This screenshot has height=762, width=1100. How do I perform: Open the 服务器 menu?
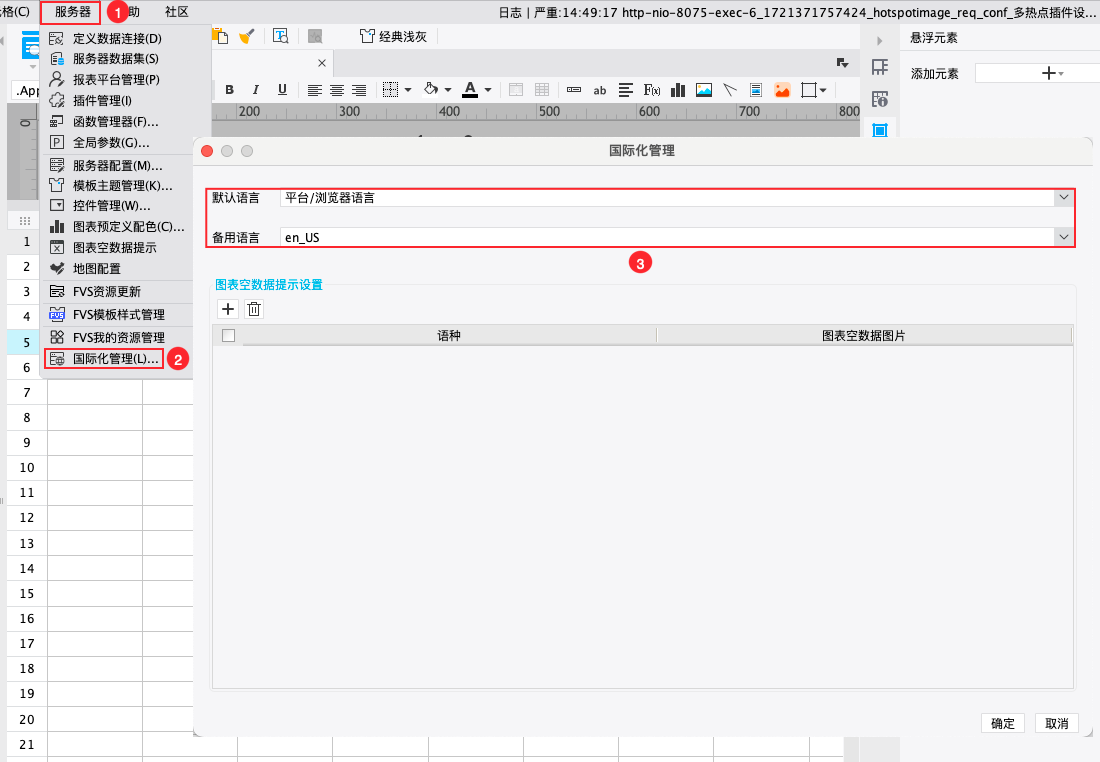pyautogui.click(x=71, y=12)
